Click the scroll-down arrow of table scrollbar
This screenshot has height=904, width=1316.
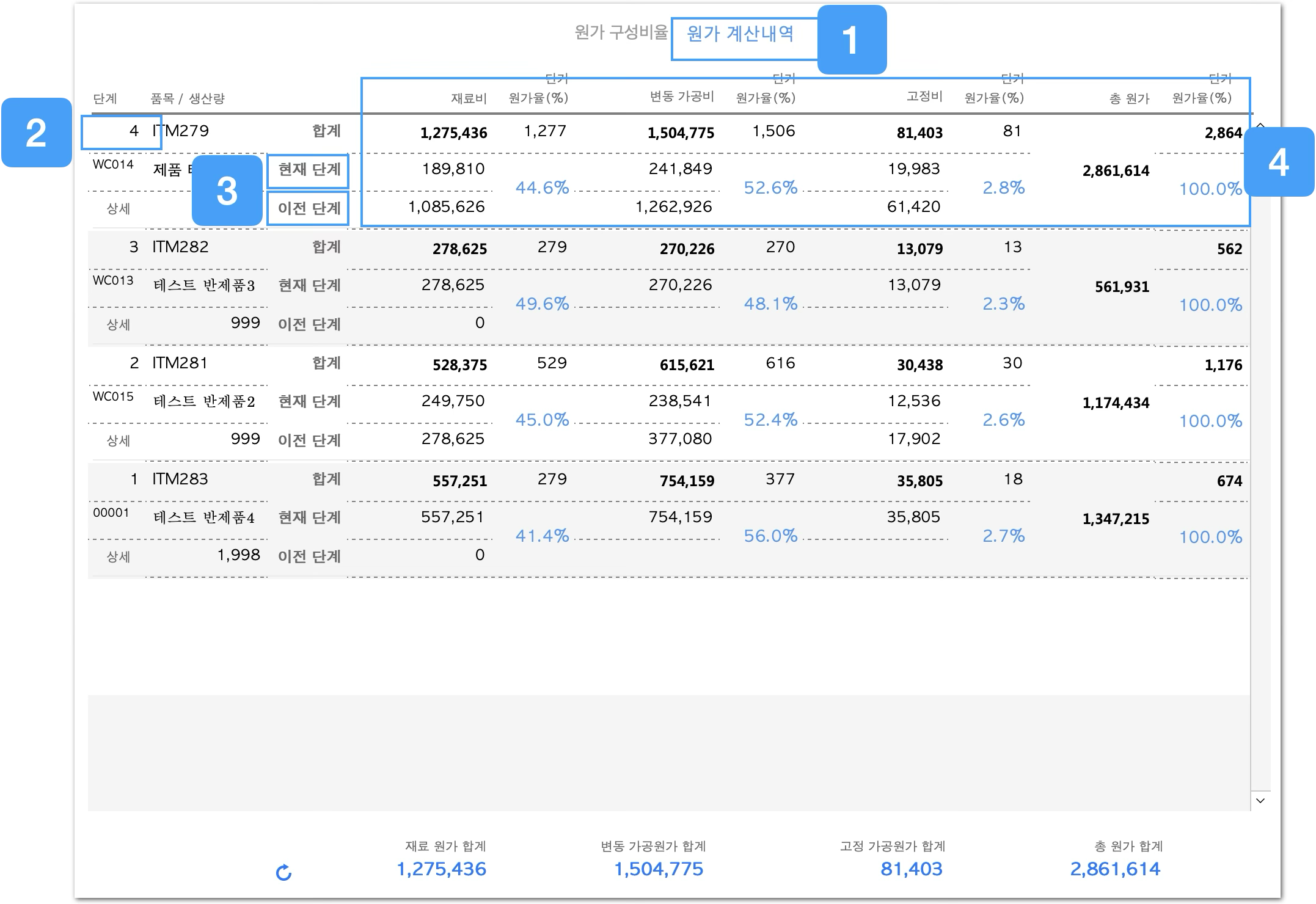[x=1260, y=800]
